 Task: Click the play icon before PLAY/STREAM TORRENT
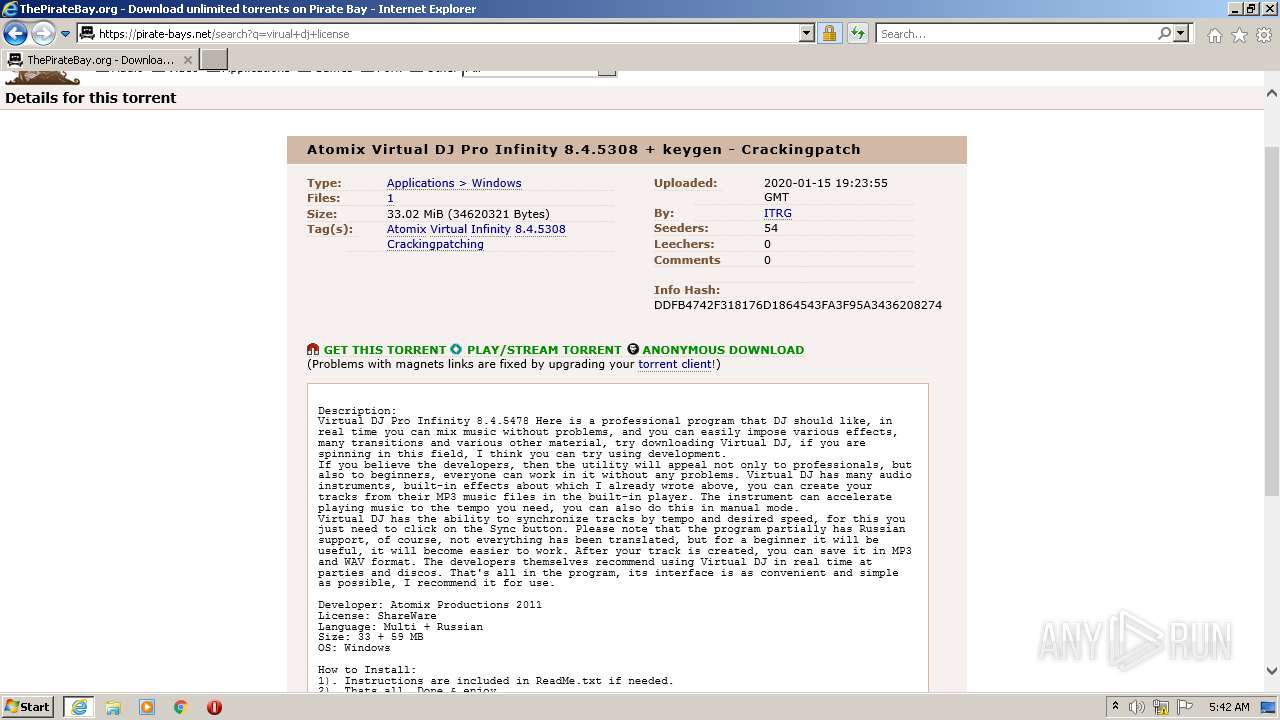click(456, 349)
